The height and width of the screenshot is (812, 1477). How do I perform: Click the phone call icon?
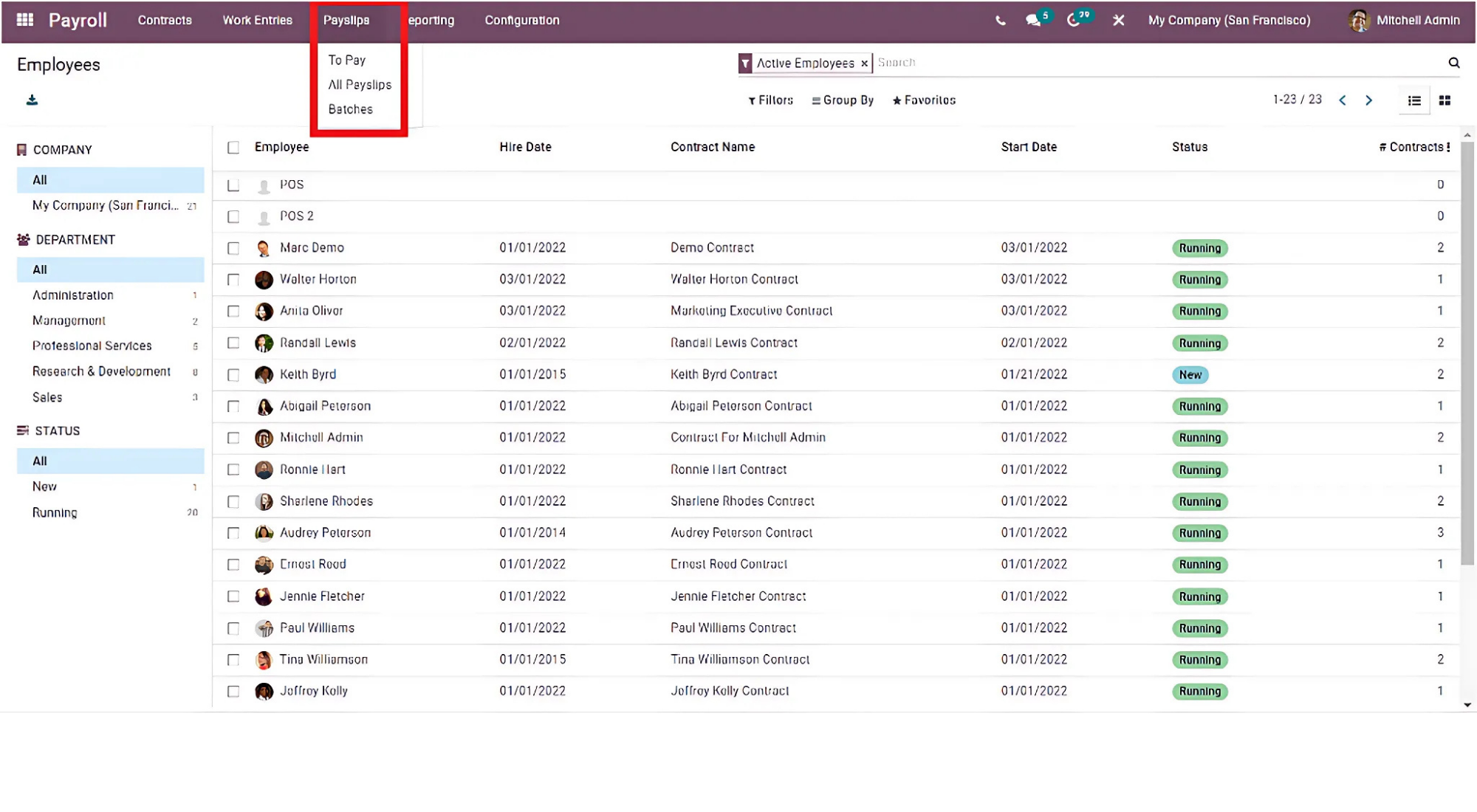[x=1000, y=21]
